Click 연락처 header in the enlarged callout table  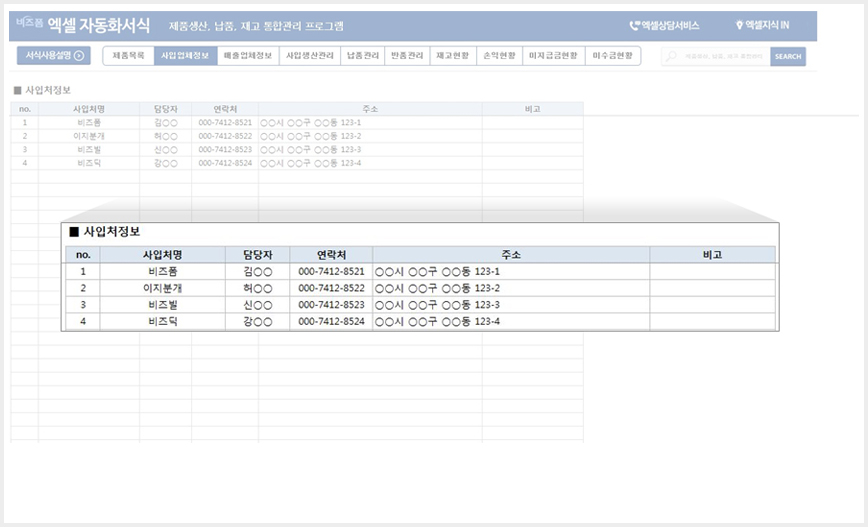pos(331,255)
